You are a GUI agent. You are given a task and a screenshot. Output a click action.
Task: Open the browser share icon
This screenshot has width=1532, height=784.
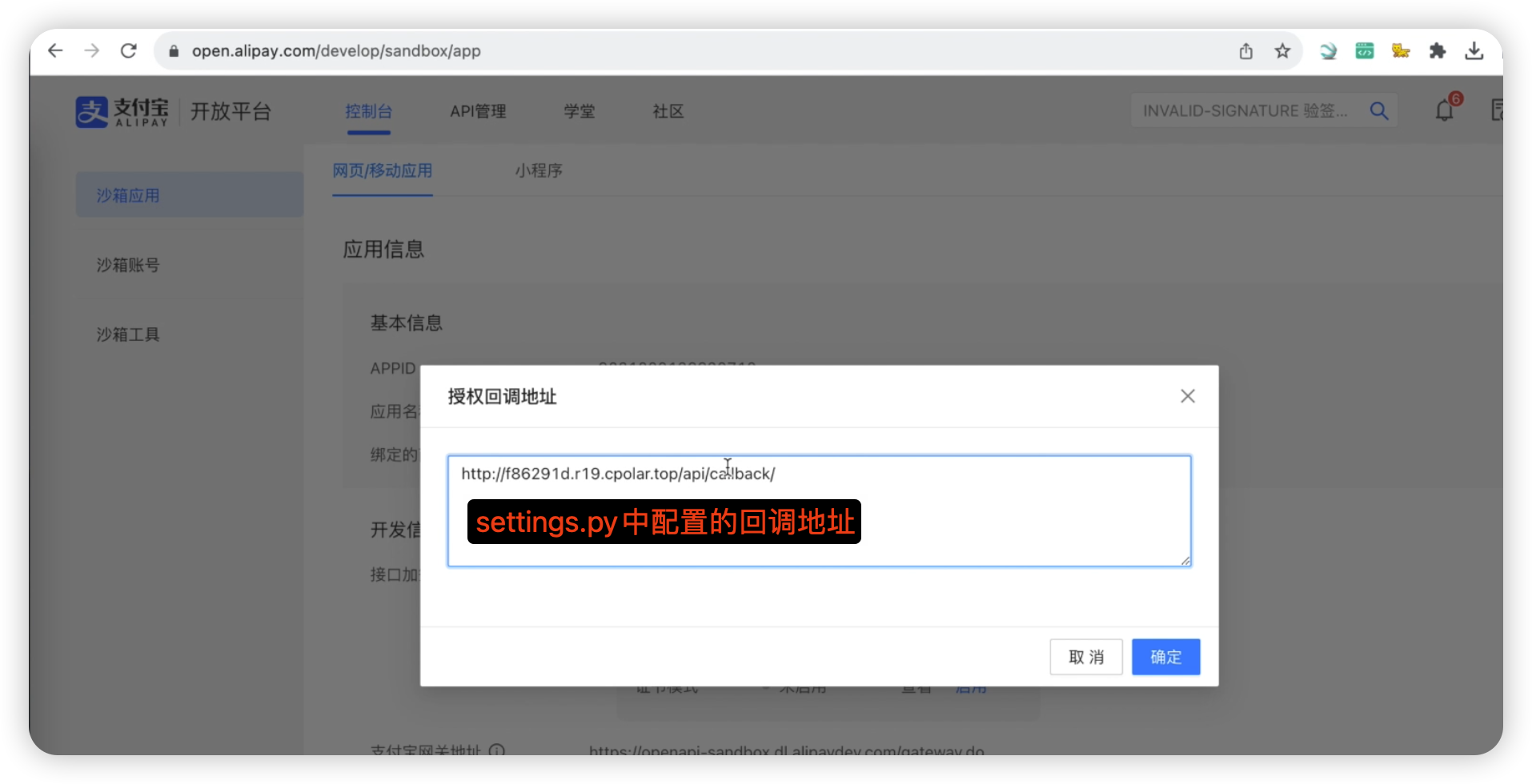click(x=1246, y=51)
